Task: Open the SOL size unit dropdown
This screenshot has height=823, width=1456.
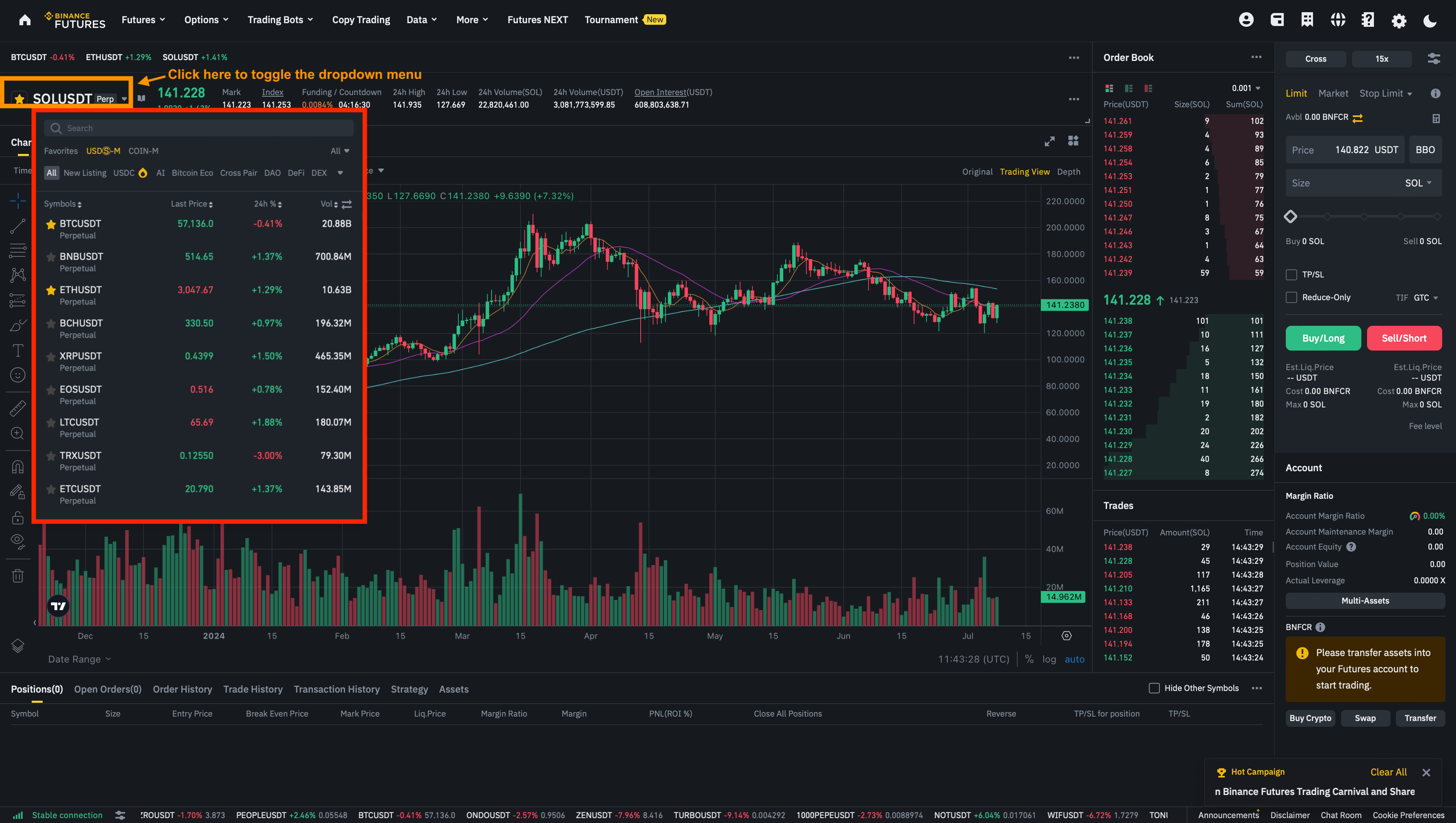Action: pos(1418,183)
